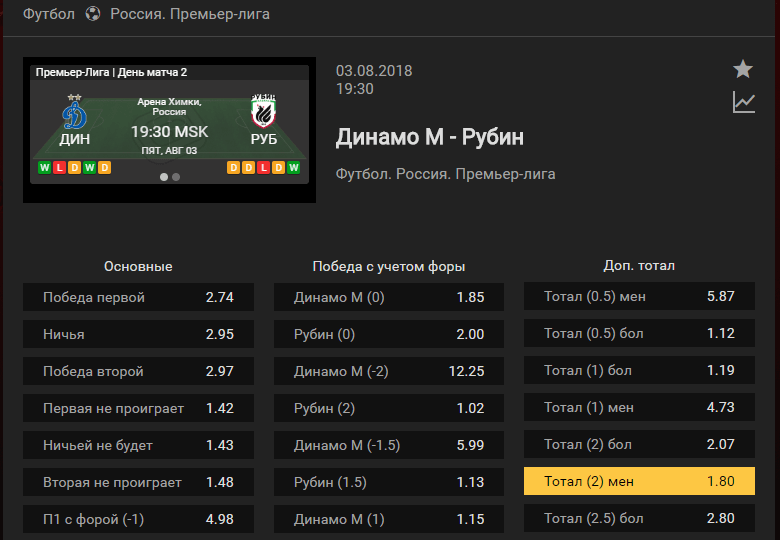Click the ДИН team abbreviation
780x540 pixels.
[x=75, y=139]
